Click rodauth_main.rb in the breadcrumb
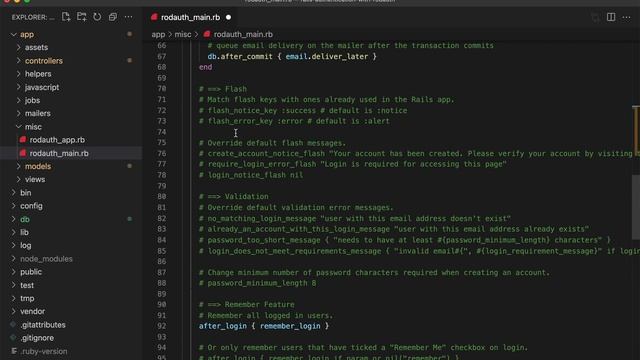 tap(243, 34)
